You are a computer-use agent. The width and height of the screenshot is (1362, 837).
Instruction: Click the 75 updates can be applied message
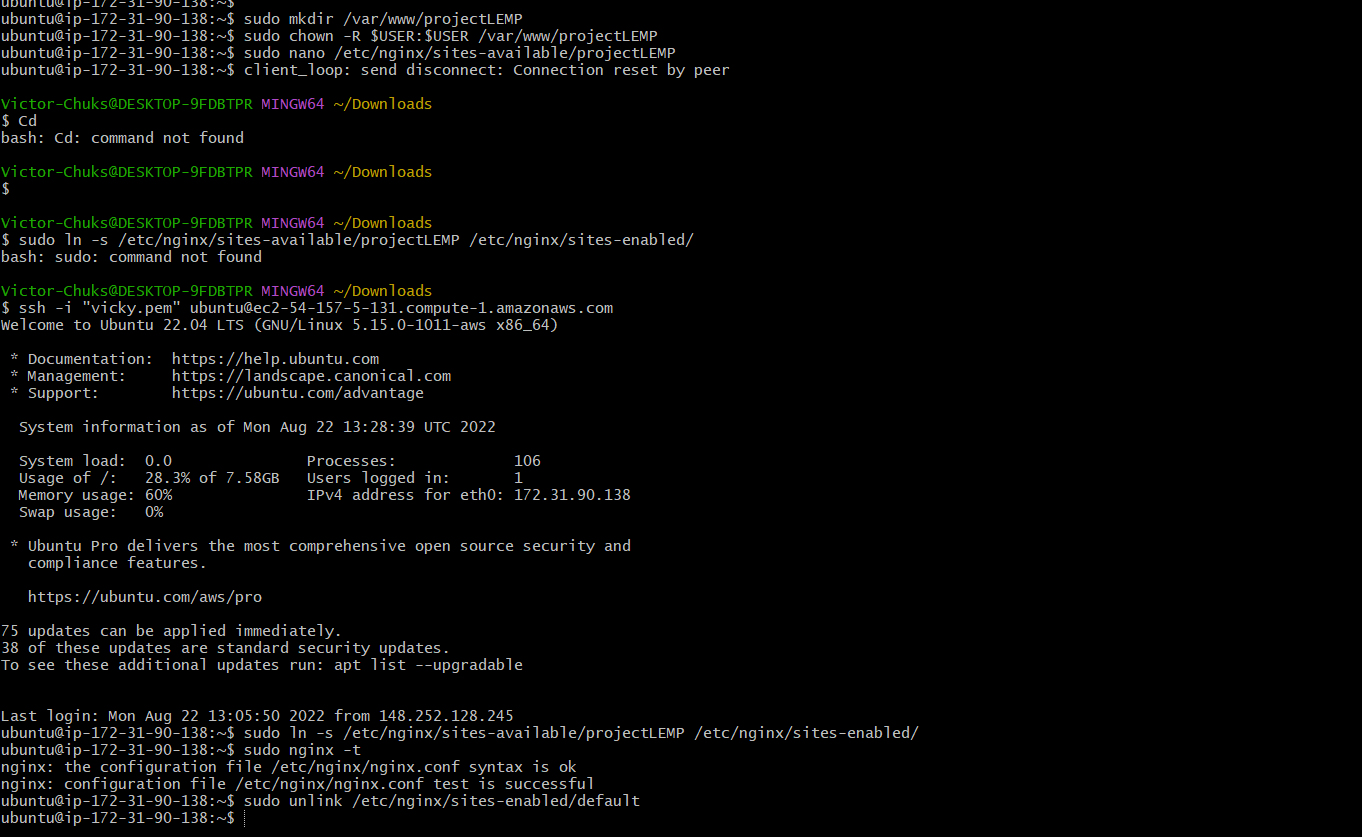click(x=170, y=630)
